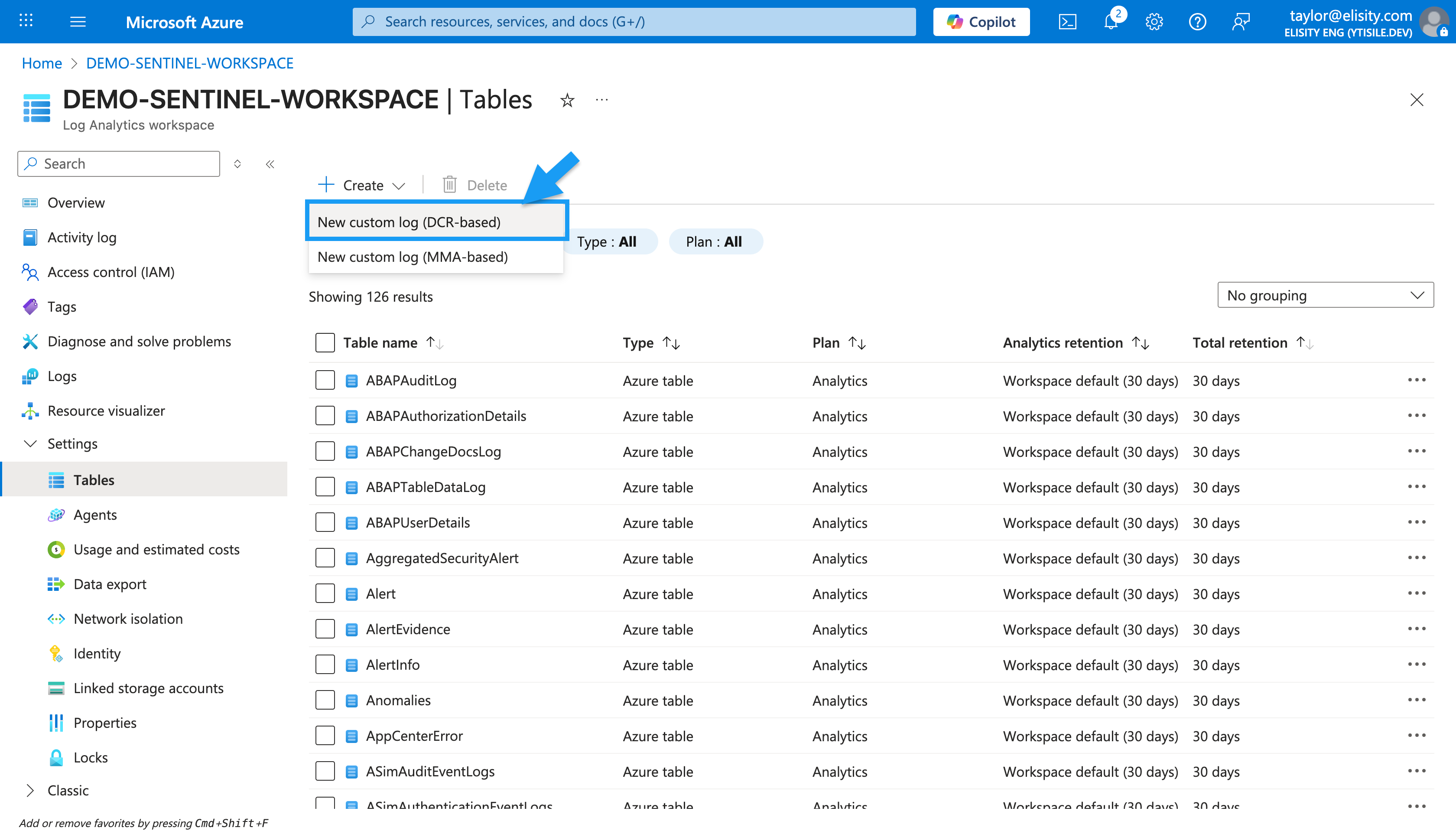Check the AggregatedSecurityAlert row checkbox
This screenshot has height=834, width=1456.
tap(325, 558)
